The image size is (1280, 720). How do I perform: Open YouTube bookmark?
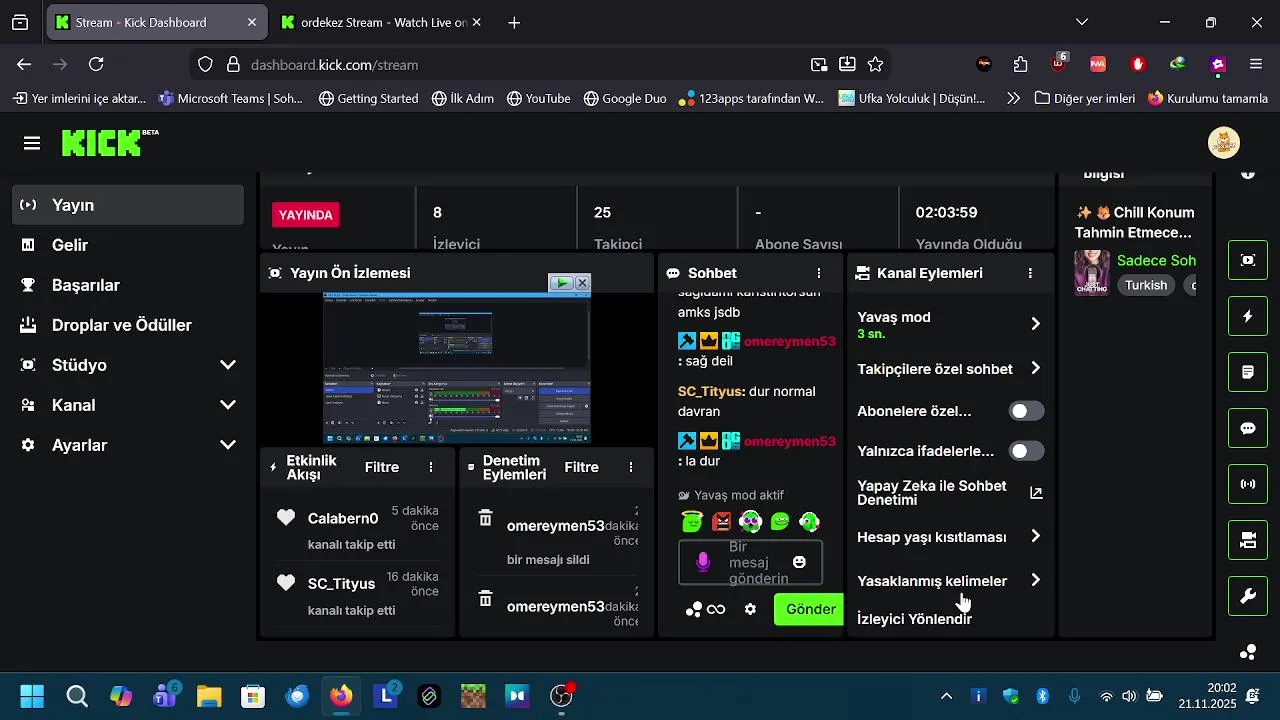point(538,98)
